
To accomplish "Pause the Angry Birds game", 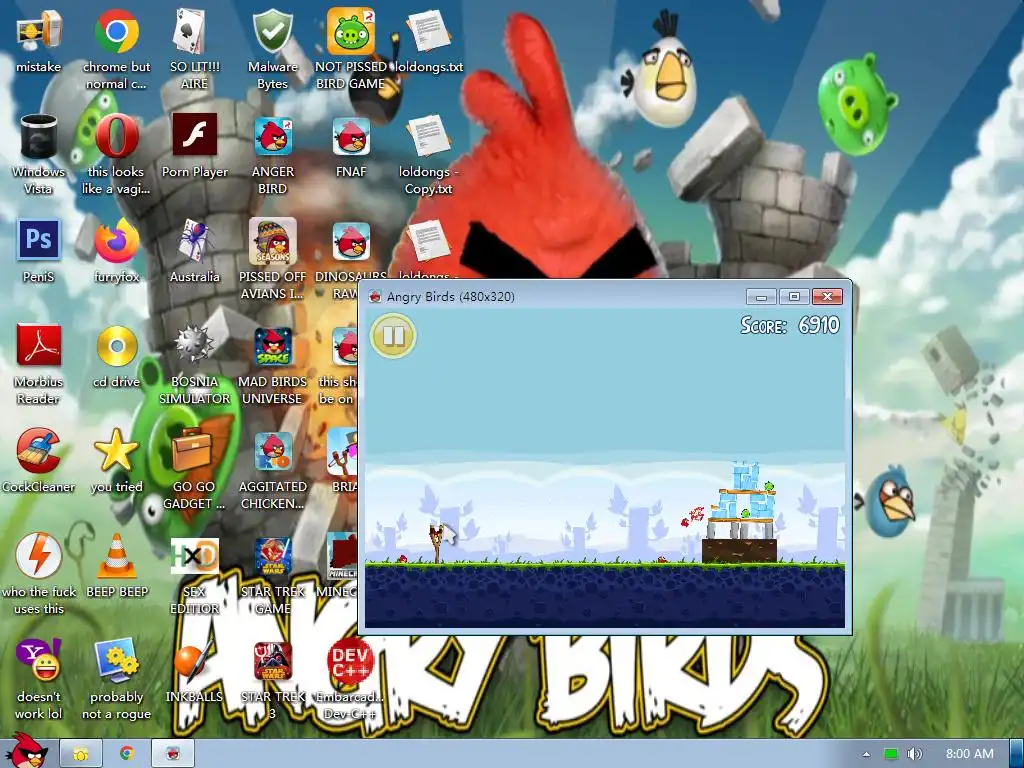I will coord(393,336).
